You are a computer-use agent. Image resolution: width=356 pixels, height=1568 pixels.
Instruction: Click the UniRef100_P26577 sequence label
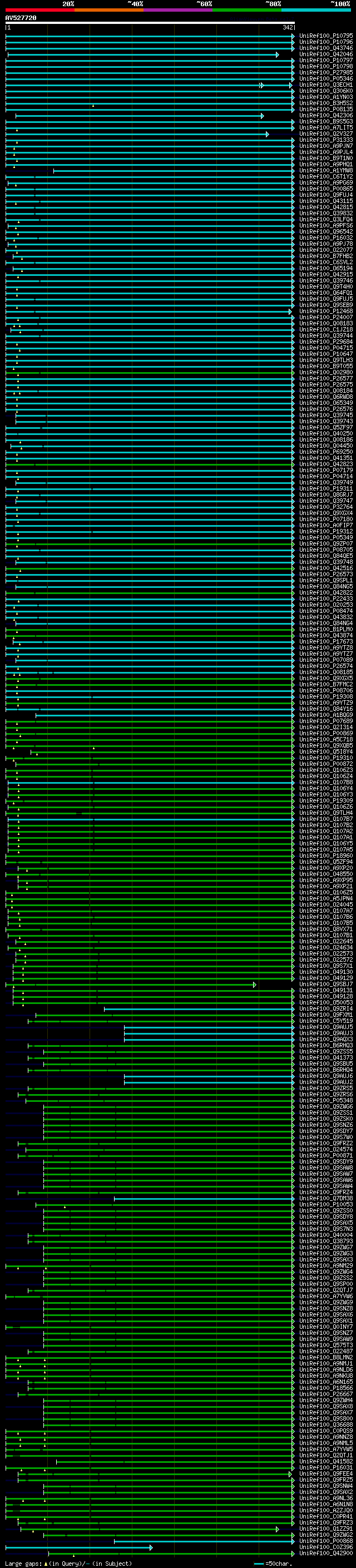325,379
